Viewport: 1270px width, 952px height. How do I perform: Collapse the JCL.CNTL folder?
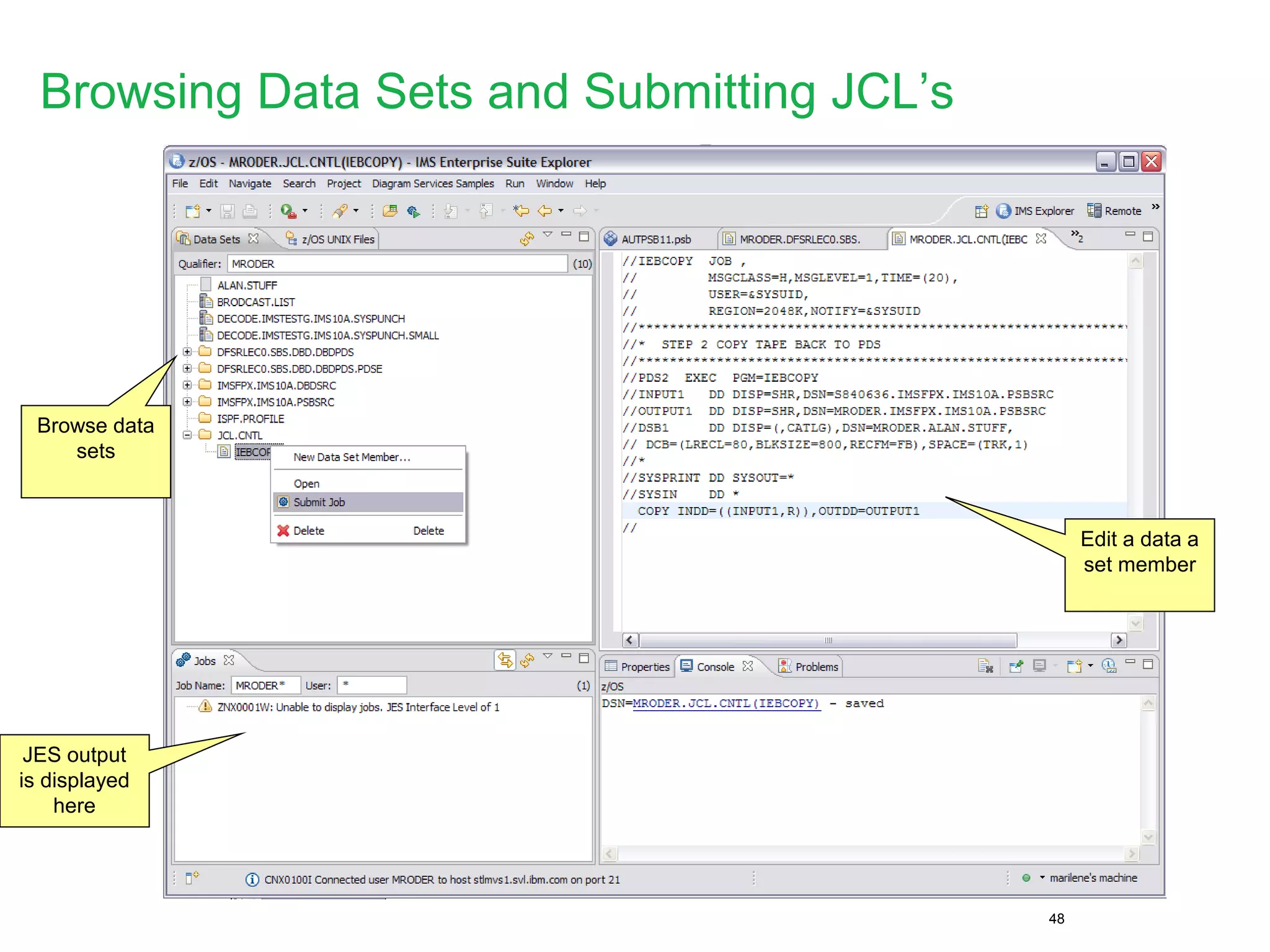tap(187, 435)
